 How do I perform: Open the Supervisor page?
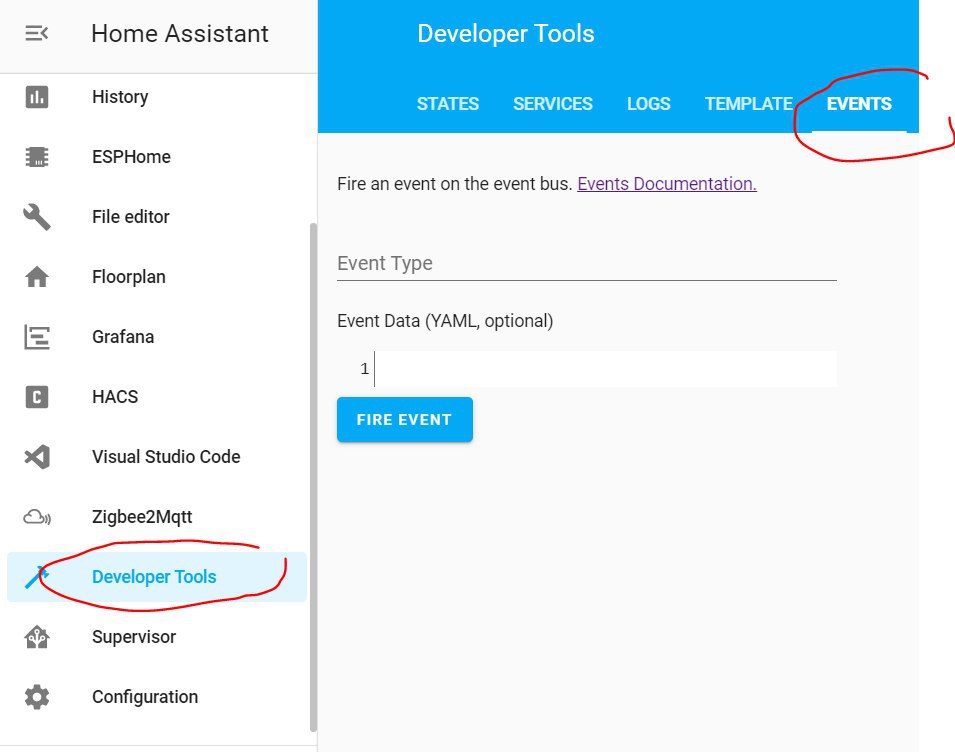coord(157,637)
